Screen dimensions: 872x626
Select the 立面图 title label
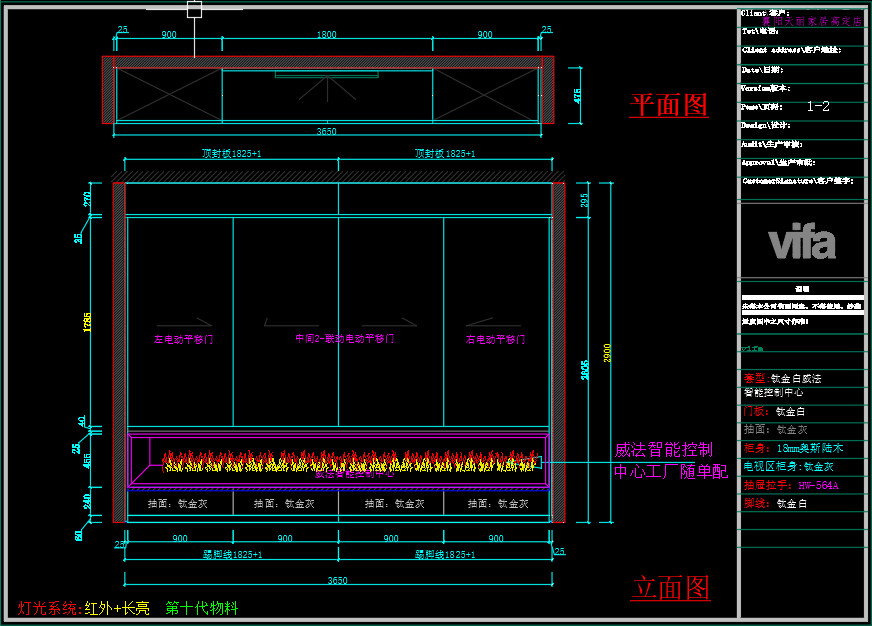670,588
